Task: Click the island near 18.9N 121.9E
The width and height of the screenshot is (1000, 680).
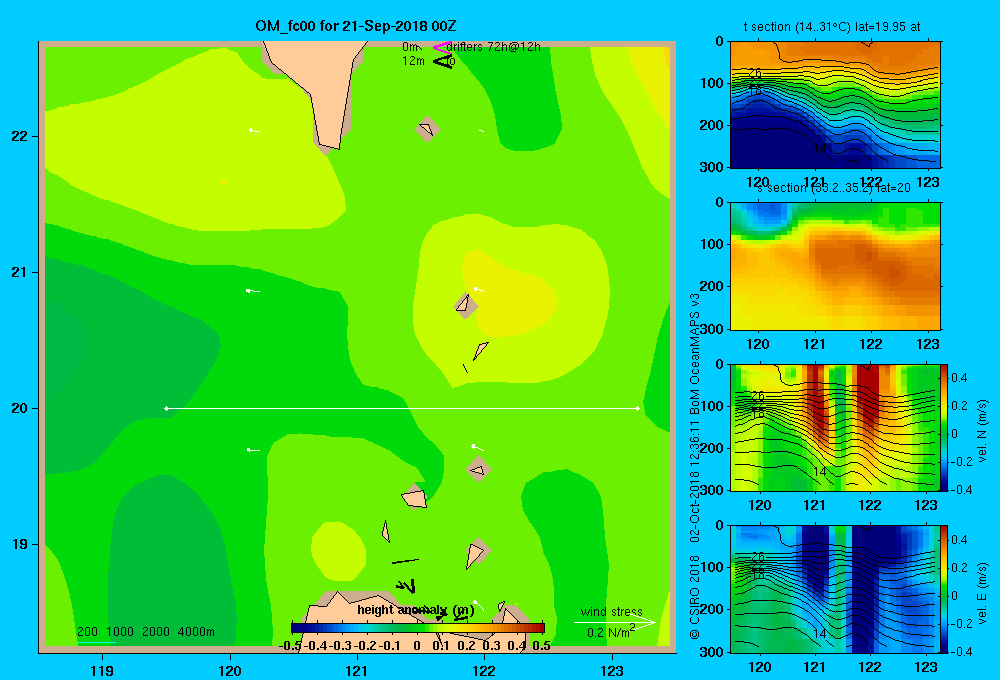Action: click(x=476, y=553)
